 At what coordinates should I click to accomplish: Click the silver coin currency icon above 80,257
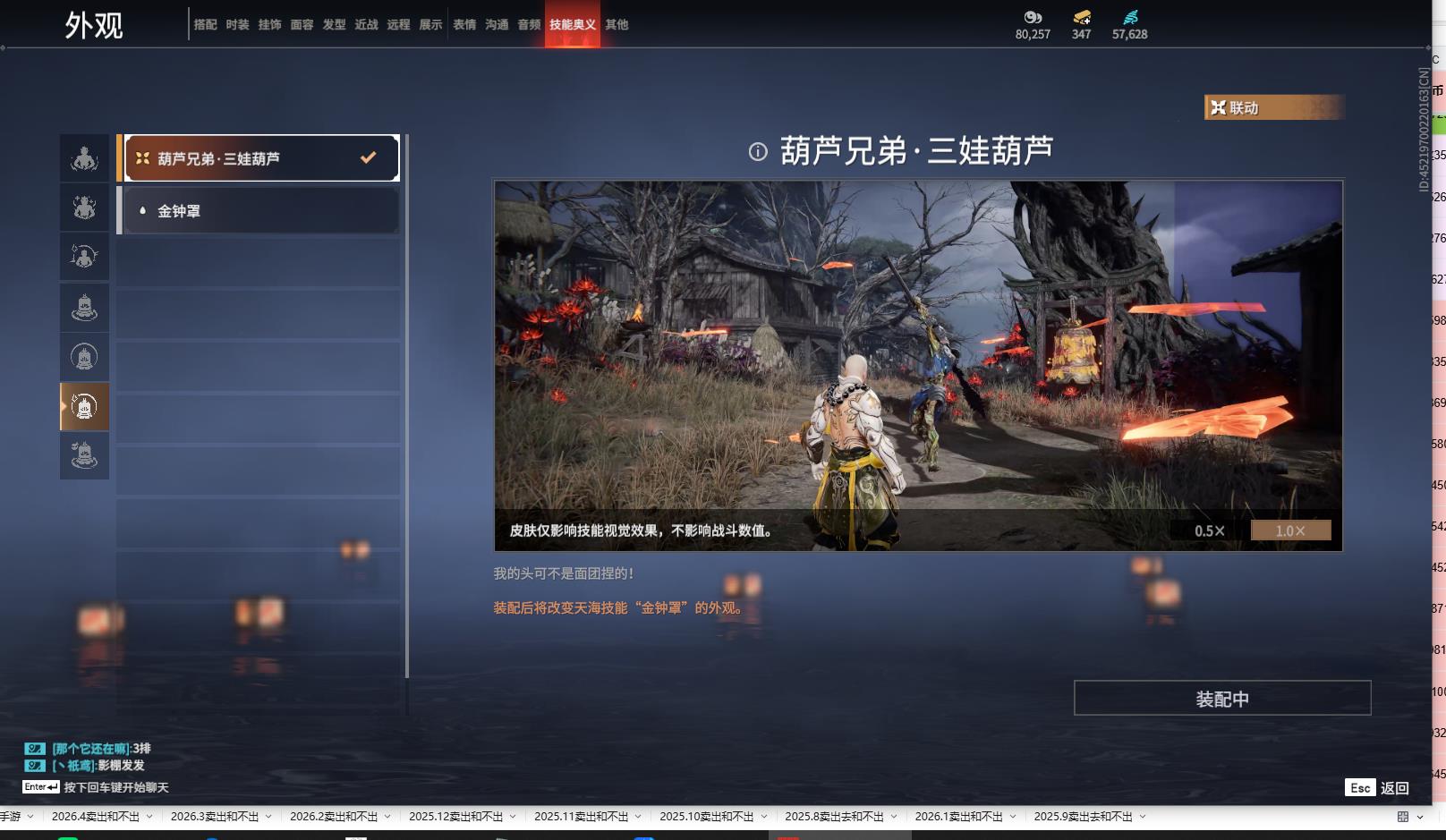click(1033, 17)
